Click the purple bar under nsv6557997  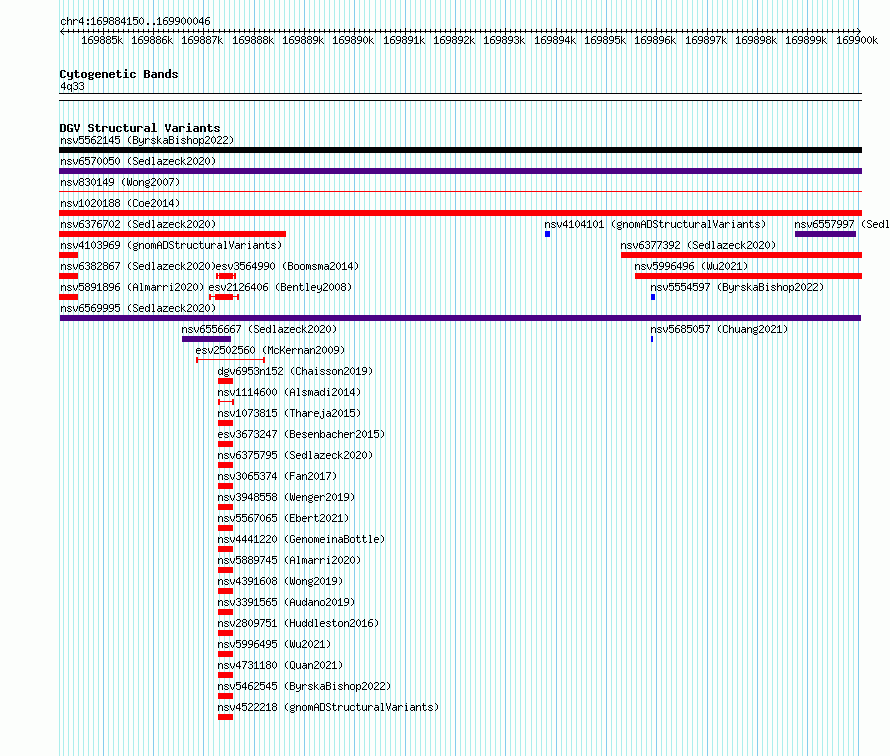[825, 234]
